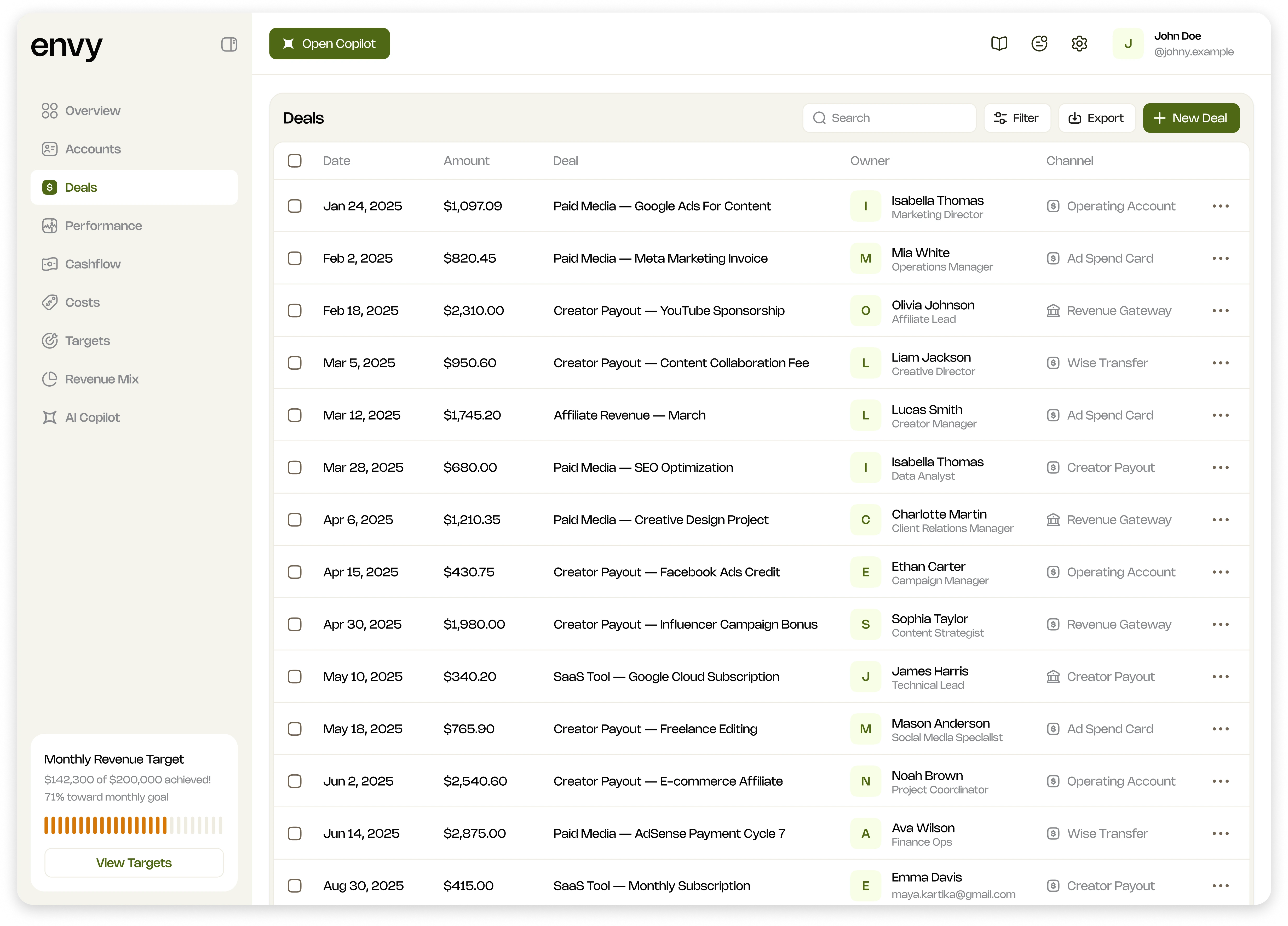Image resolution: width=1288 pixels, height=926 pixels.
Task: Tick the Mar 12, 2025 deal checkbox
Action: [294, 415]
